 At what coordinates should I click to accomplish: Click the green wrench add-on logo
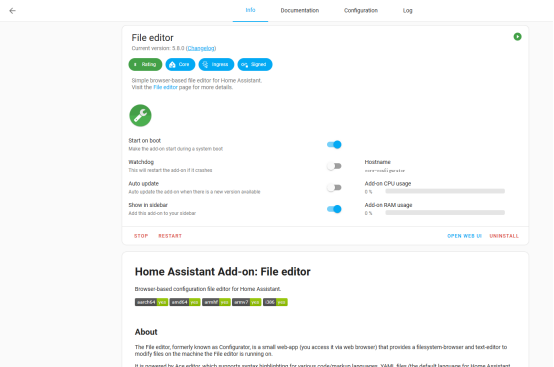(140, 116)
